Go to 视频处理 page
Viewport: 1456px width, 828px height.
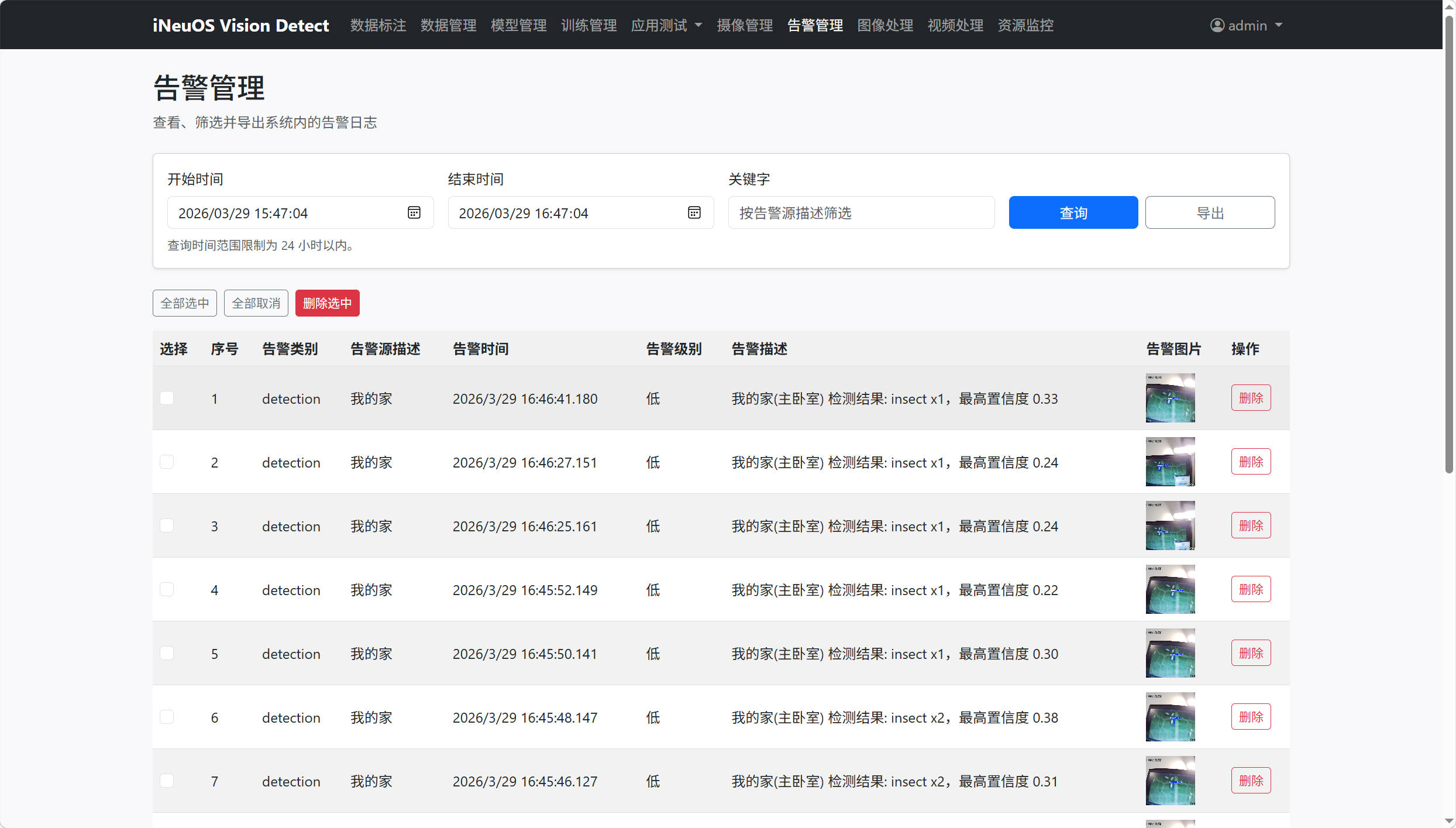(x=955, y=25)
